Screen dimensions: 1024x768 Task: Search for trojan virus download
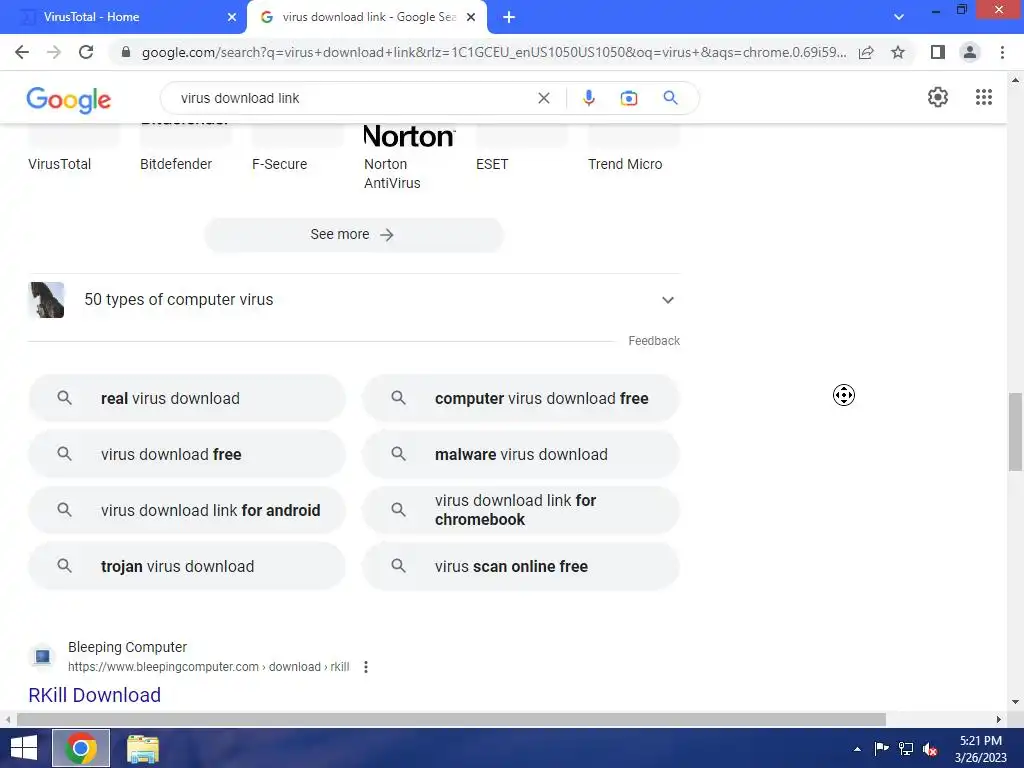point(187,566)
